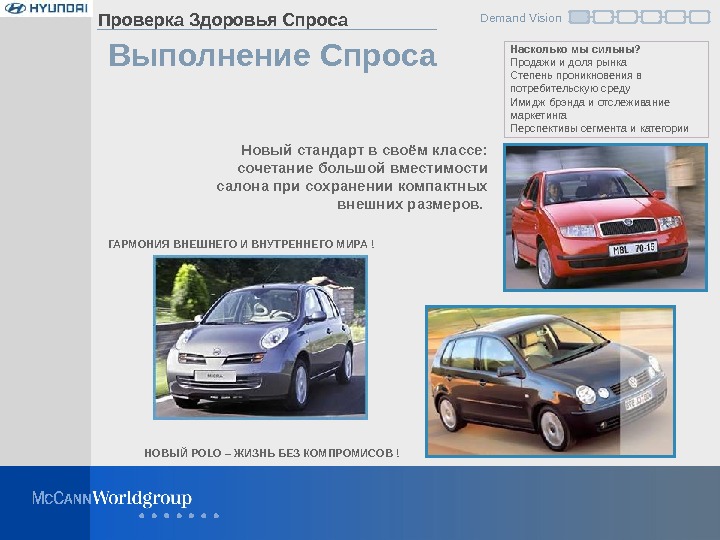Click the Hyundai logo in the corner

45,8
